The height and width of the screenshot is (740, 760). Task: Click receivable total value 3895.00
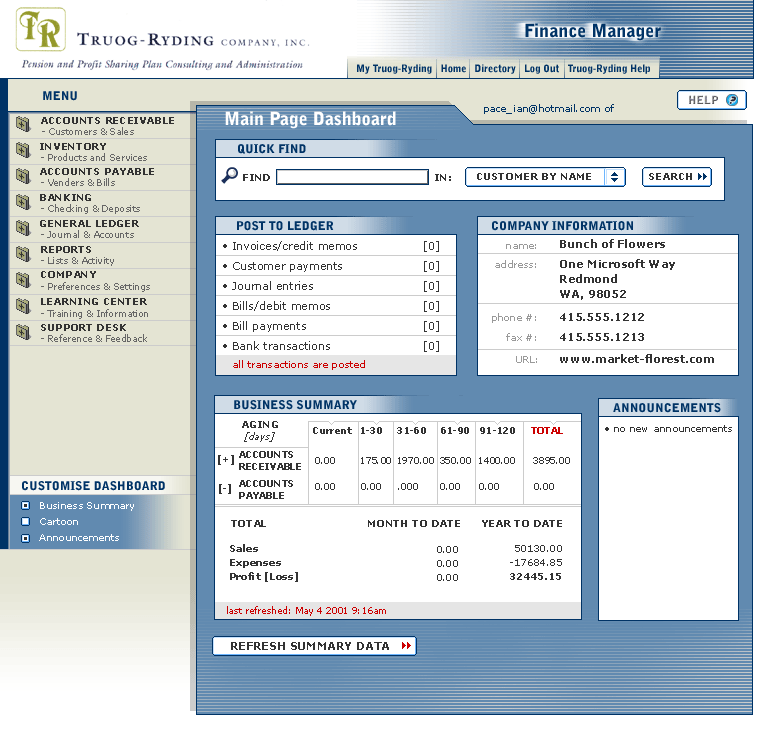click(x=551, y=460)
